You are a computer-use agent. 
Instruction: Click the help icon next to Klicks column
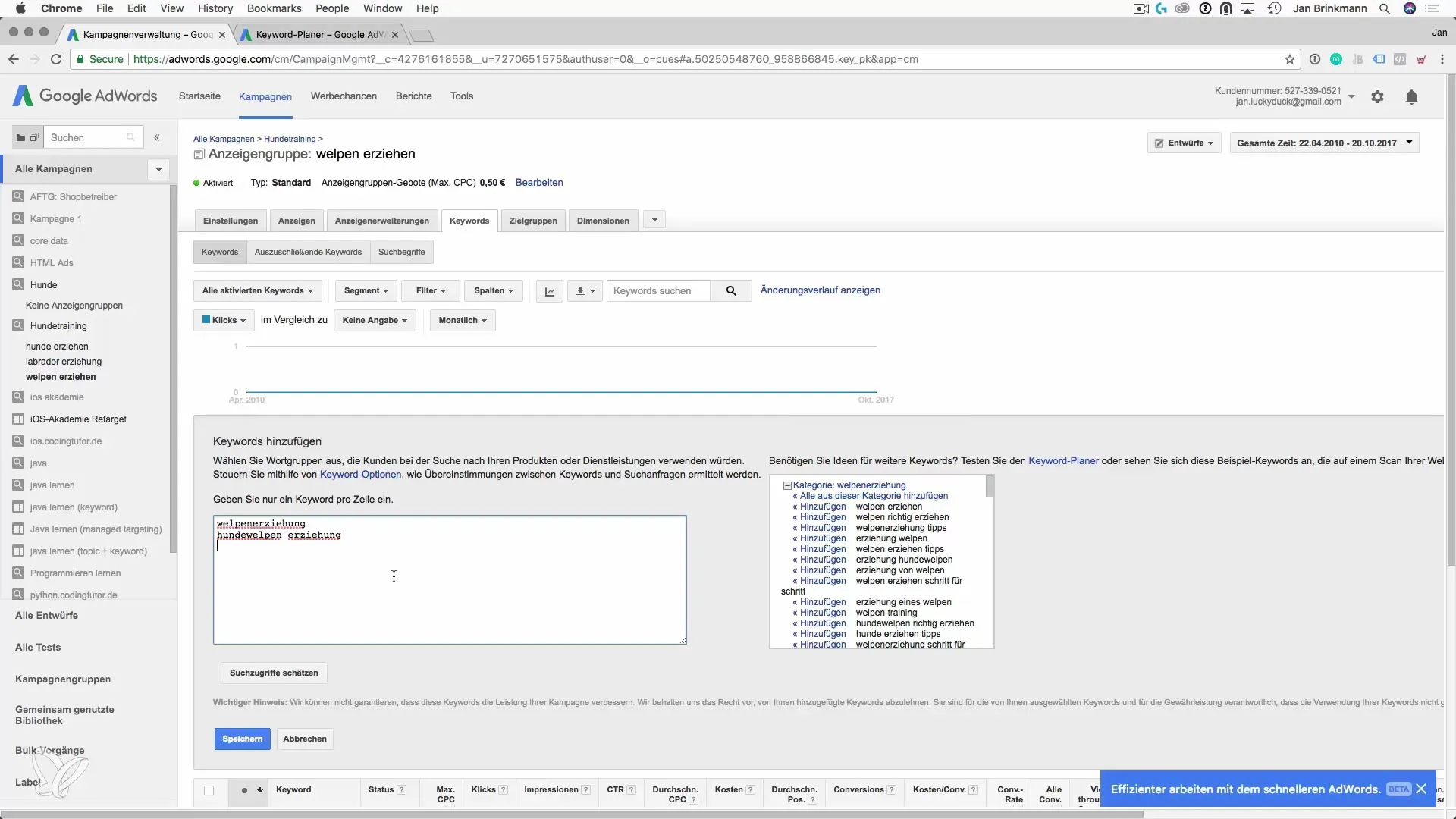pyautogui.click(x=503, y=789)
